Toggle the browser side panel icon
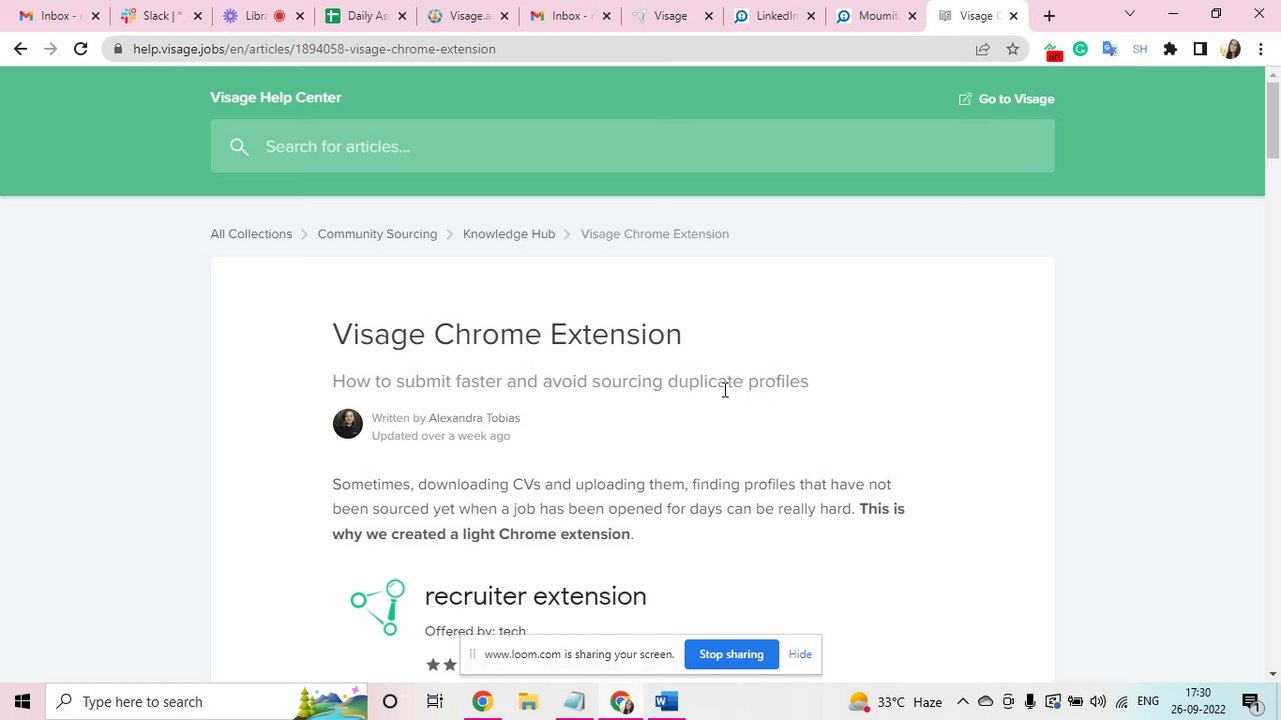 point(1200,48)
